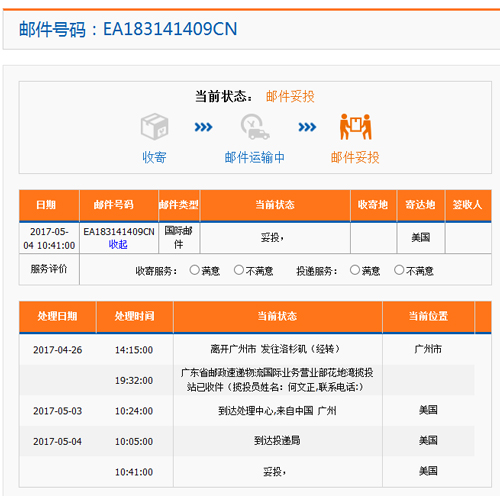The height and width of the screenshot is (500, 500).
Task: Select 不满意 for 收寄服务
Action: [x=239, y=270]
